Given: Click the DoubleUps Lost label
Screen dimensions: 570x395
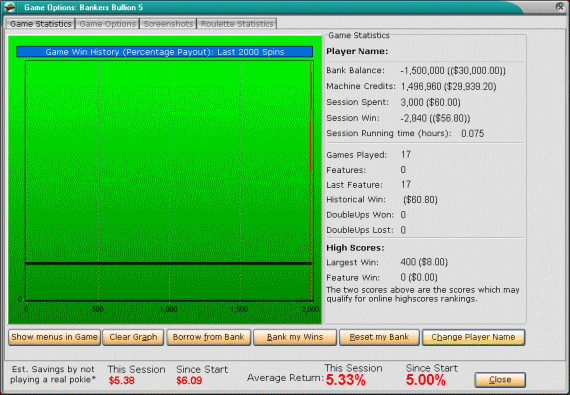Looking at the screenshot, I should [360, 230].
